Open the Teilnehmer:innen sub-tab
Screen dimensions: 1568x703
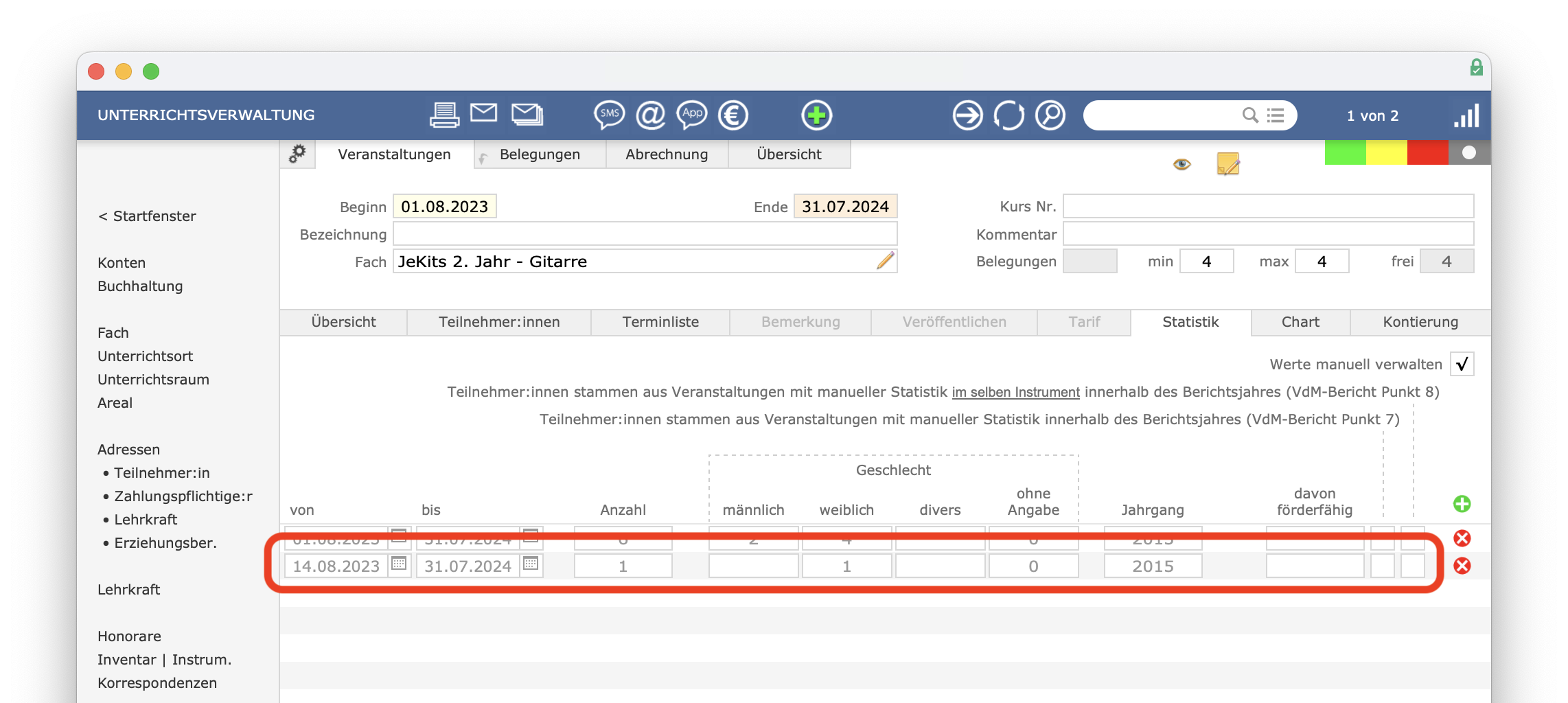tap(499, 322)
